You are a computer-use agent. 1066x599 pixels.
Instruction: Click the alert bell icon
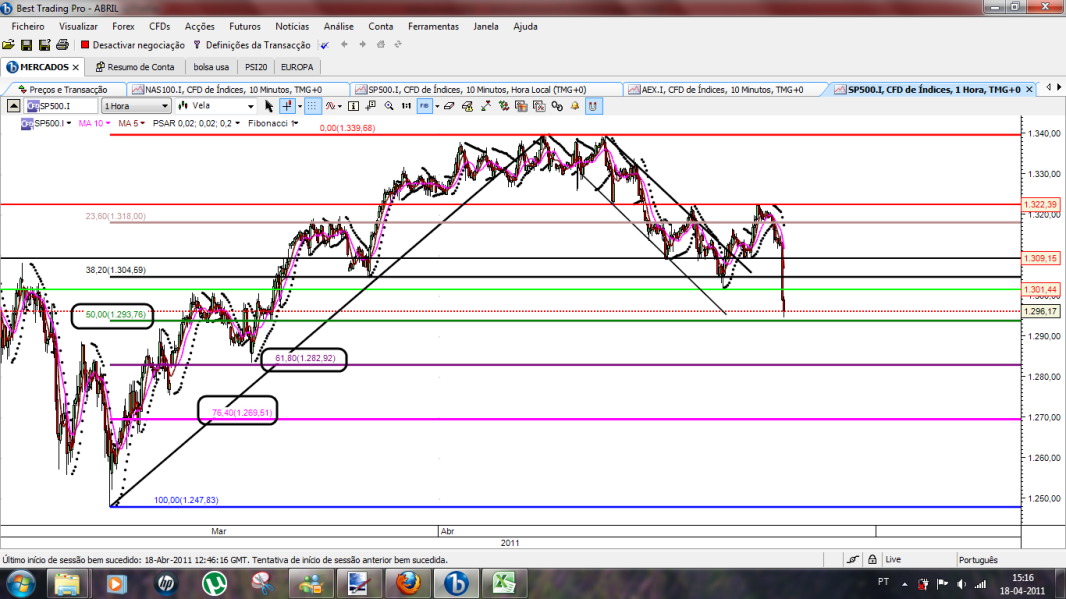pos(575,106)
